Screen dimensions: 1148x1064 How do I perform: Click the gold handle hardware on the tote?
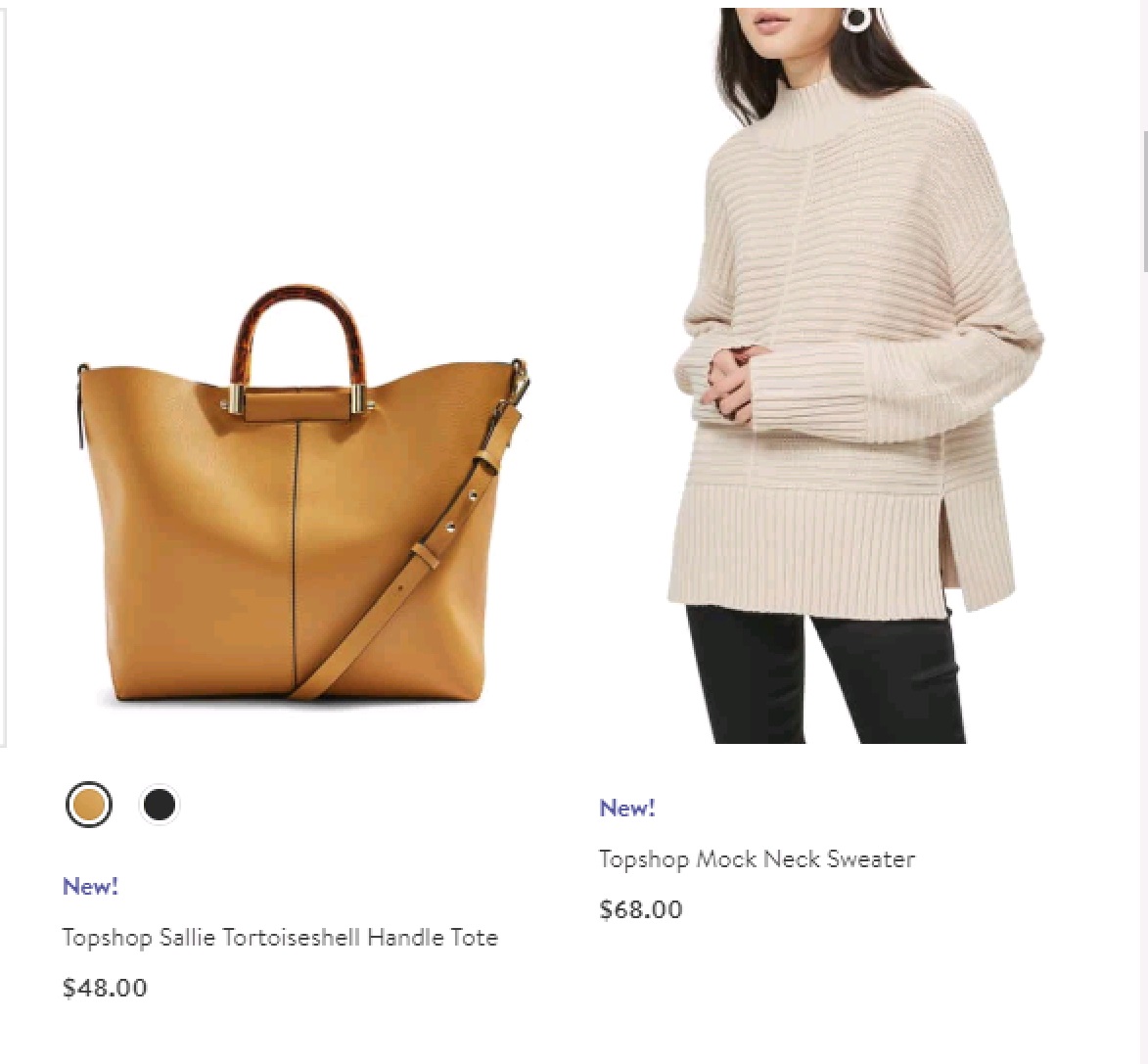pyautogui.click(x=298, y=399)
